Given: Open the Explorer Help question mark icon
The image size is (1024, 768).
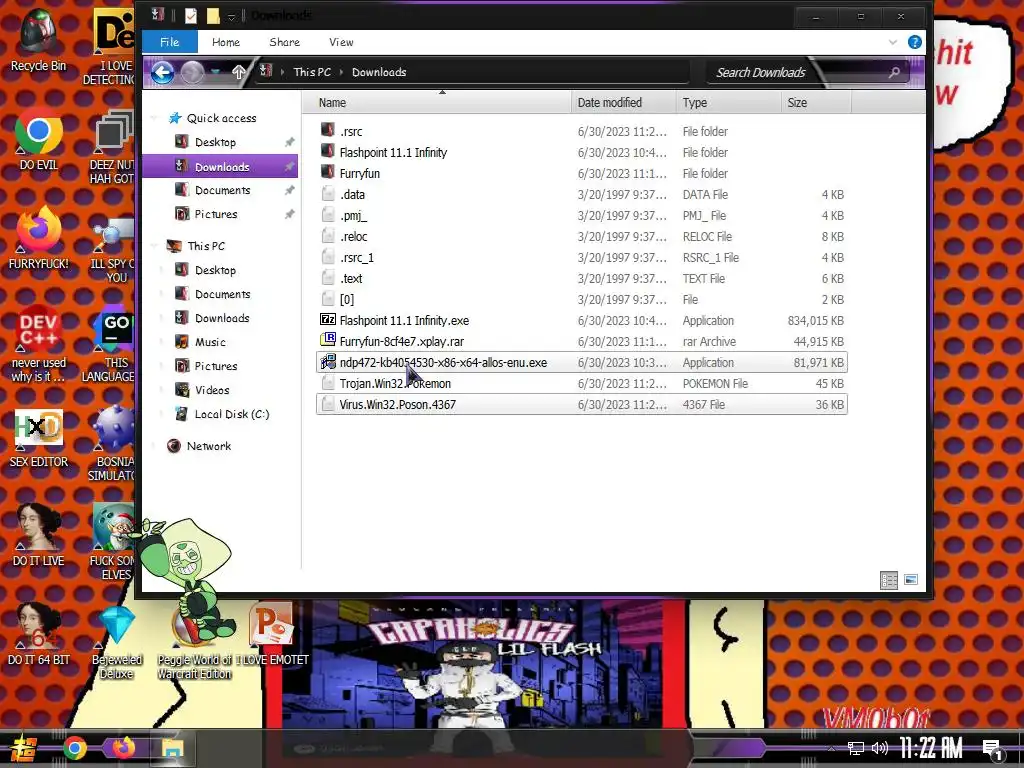Looking at the screenshot, I should click(915, 42).
